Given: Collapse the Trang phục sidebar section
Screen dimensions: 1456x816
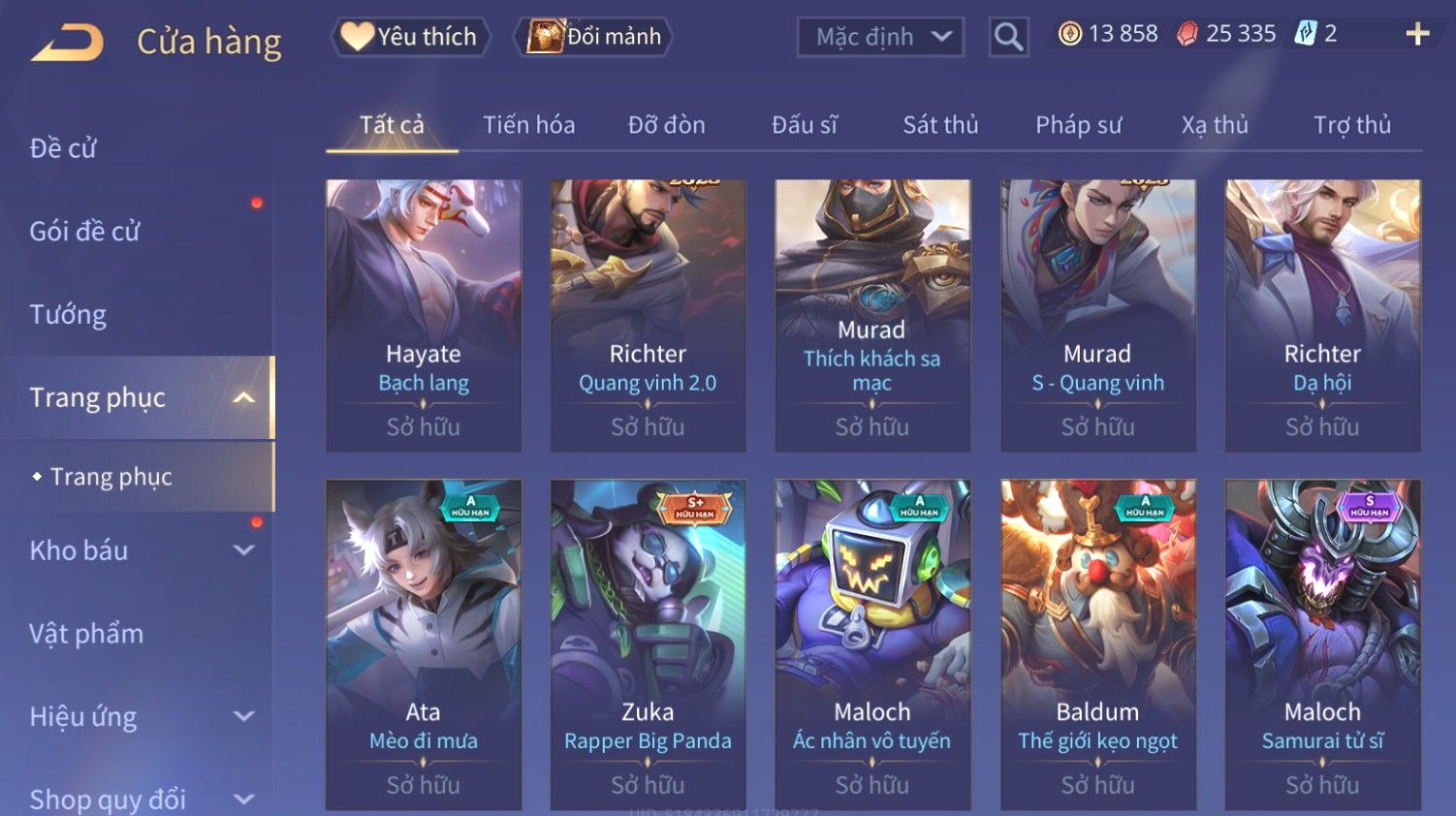Looking at the screenshot, I should tap(243, 397).
